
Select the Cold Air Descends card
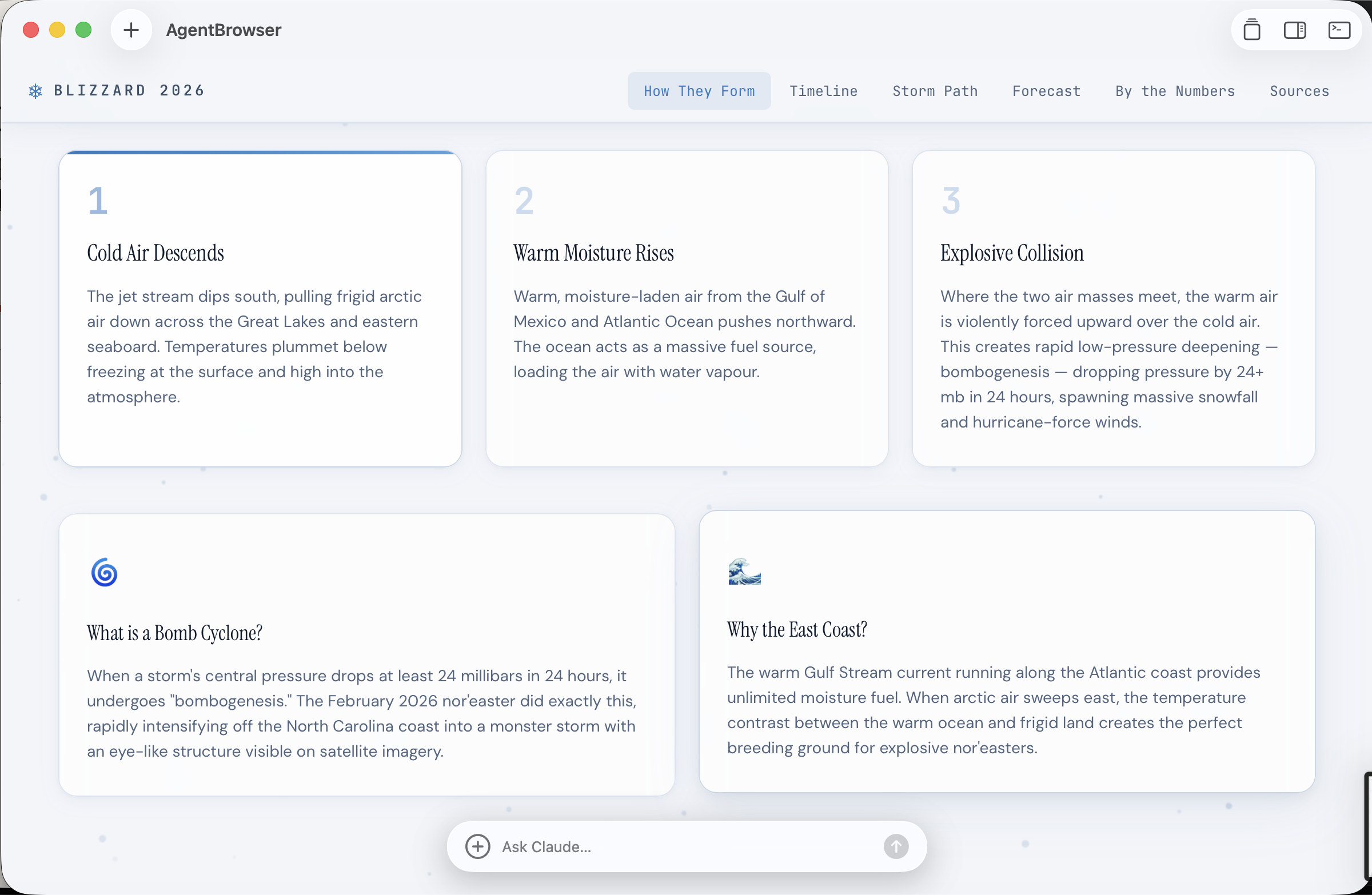point(260,309)
